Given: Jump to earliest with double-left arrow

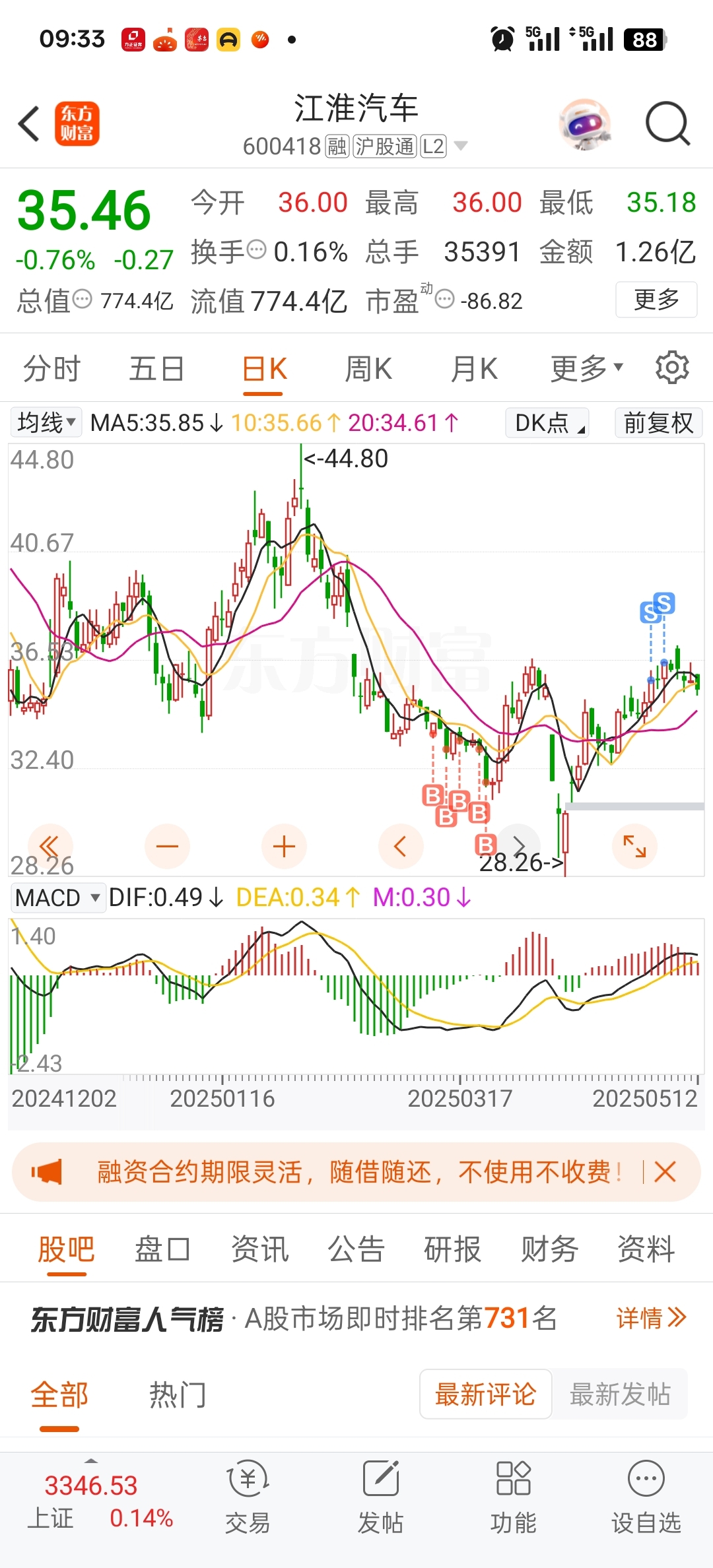Looking at the screenshot, I should tap(50, 846).
